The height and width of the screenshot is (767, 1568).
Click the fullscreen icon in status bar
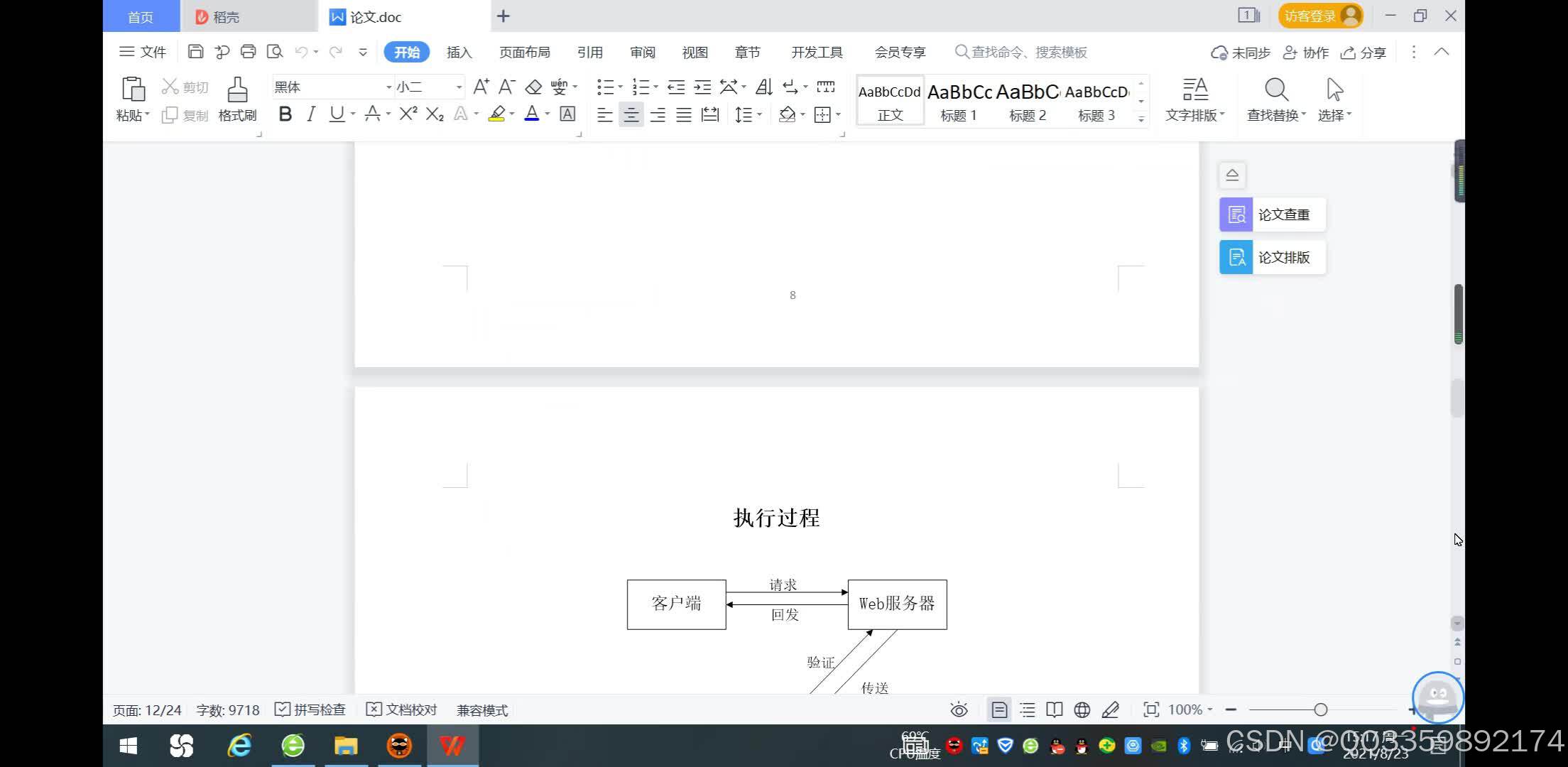[1151, 709]
